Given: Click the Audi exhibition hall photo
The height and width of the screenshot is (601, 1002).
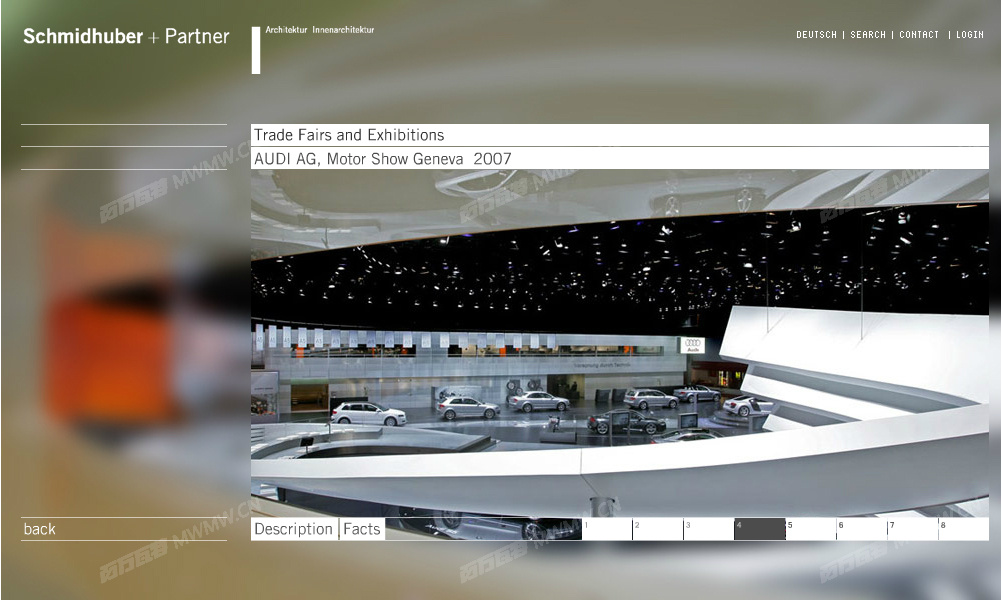Looking at the screenshot, I should click(x=620, y=343).
